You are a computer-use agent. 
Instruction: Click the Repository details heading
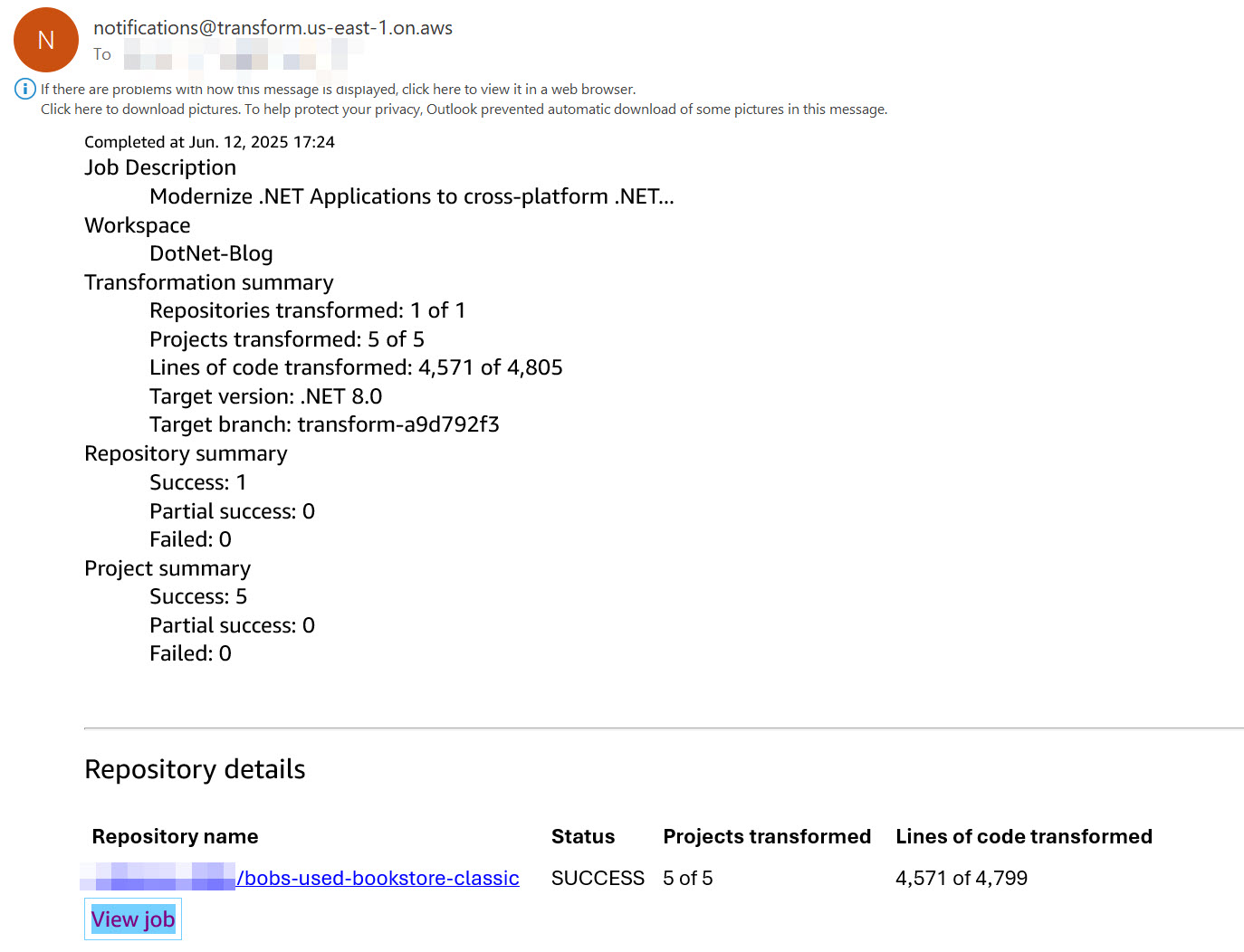pos(195,769)
